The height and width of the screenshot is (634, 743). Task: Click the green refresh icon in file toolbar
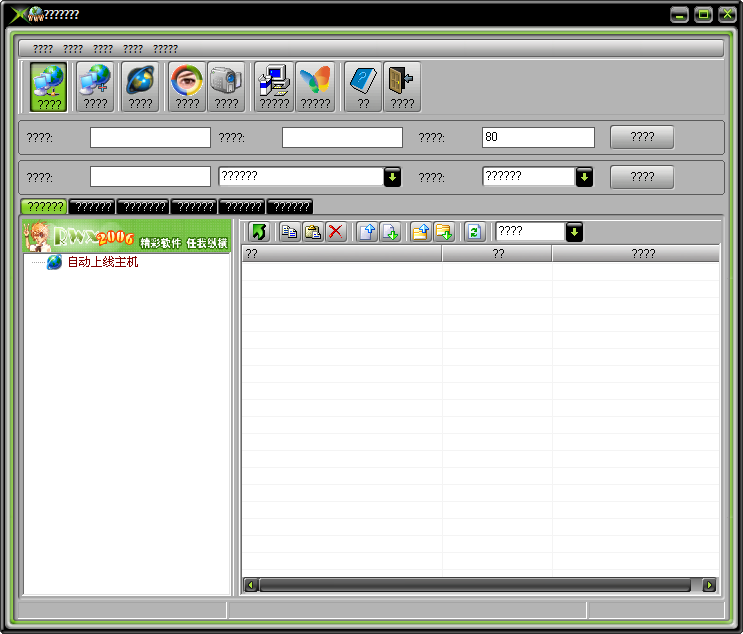click(x=474, y=232)
